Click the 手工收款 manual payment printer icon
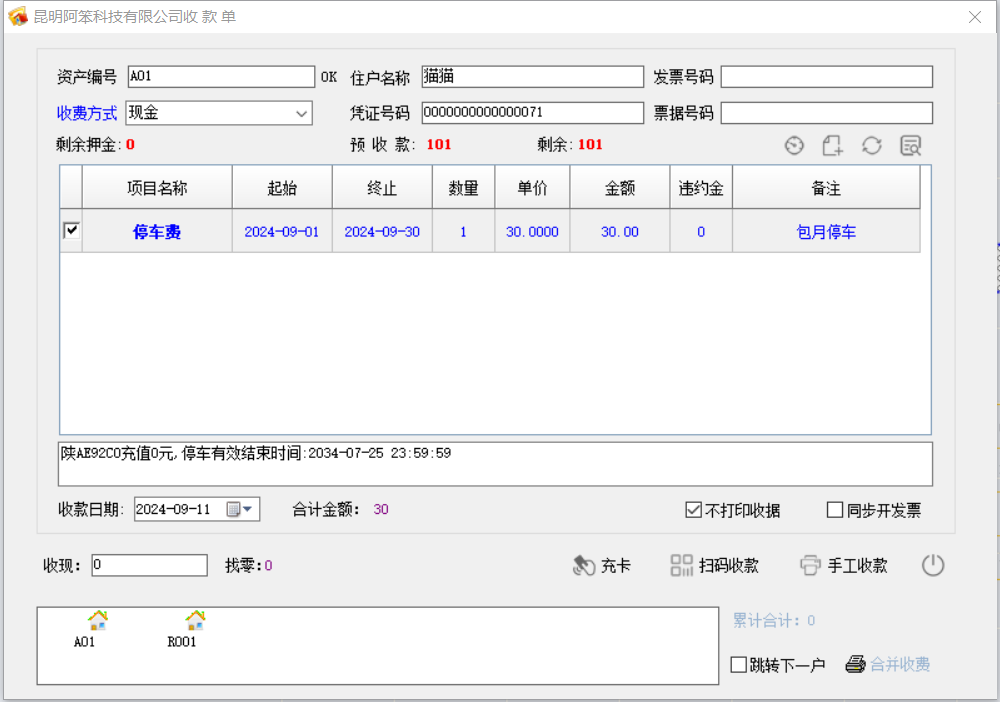Viewport: 1000px width, 702px height. pos(810,564)
